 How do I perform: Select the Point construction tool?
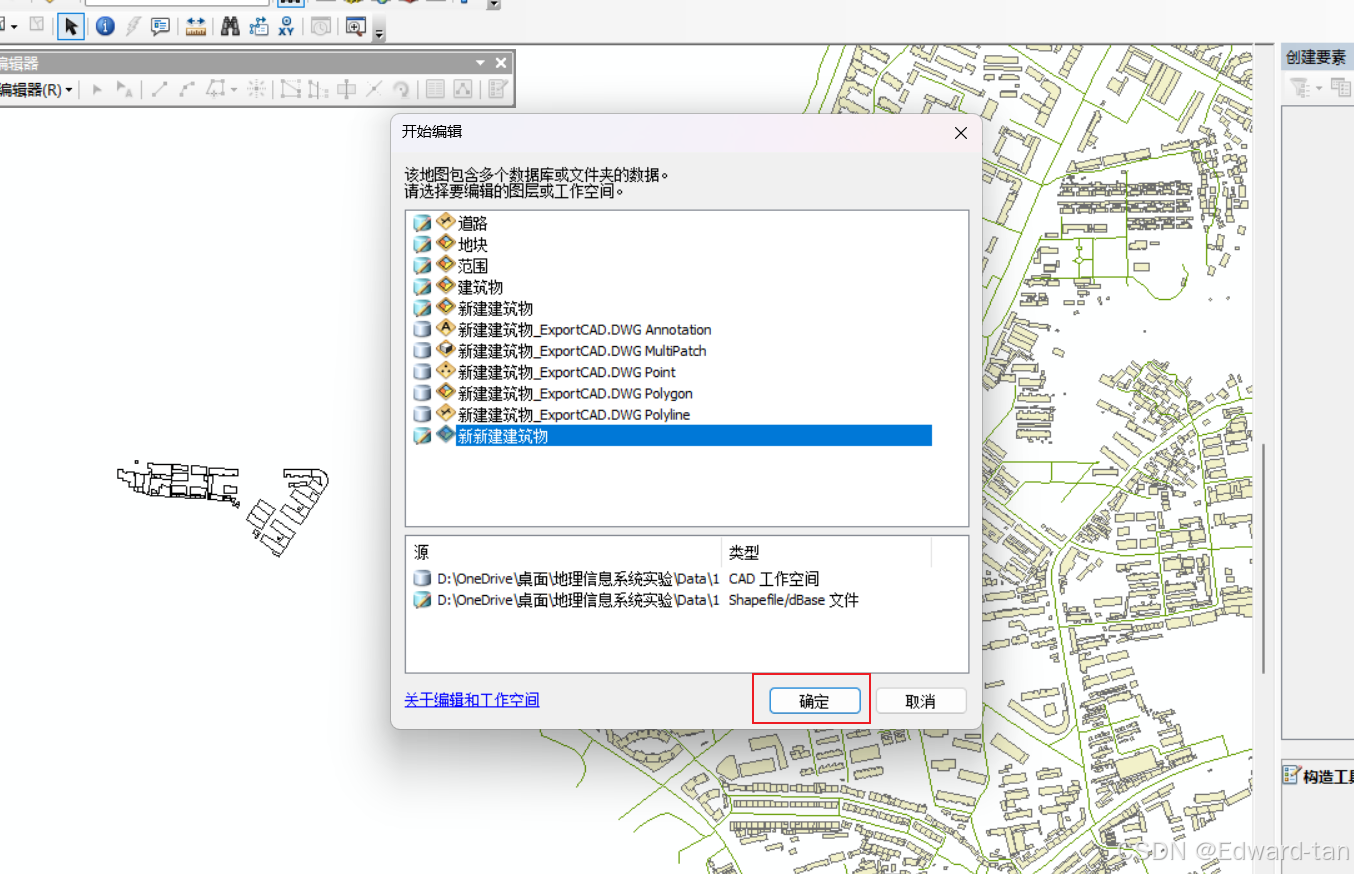[256, 90]
